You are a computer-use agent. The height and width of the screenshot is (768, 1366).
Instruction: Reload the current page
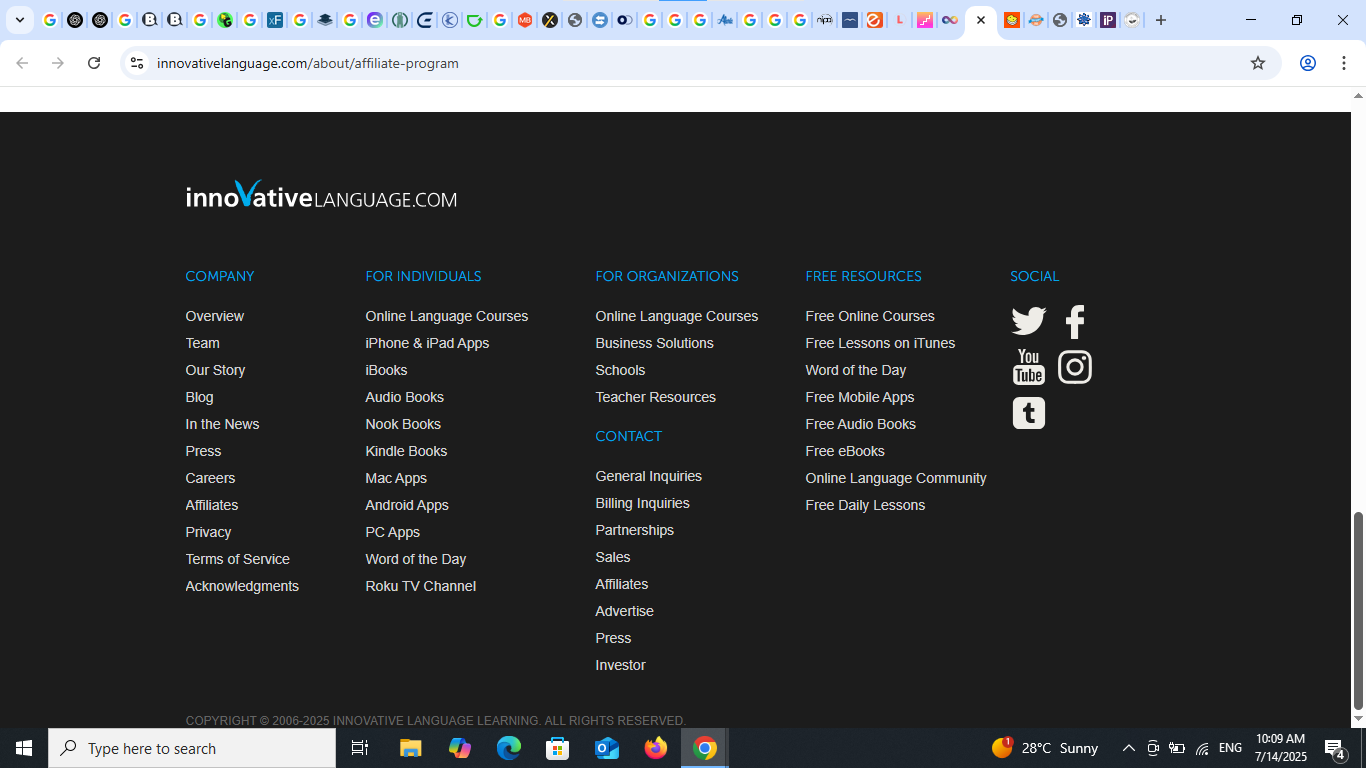point(94,63)
